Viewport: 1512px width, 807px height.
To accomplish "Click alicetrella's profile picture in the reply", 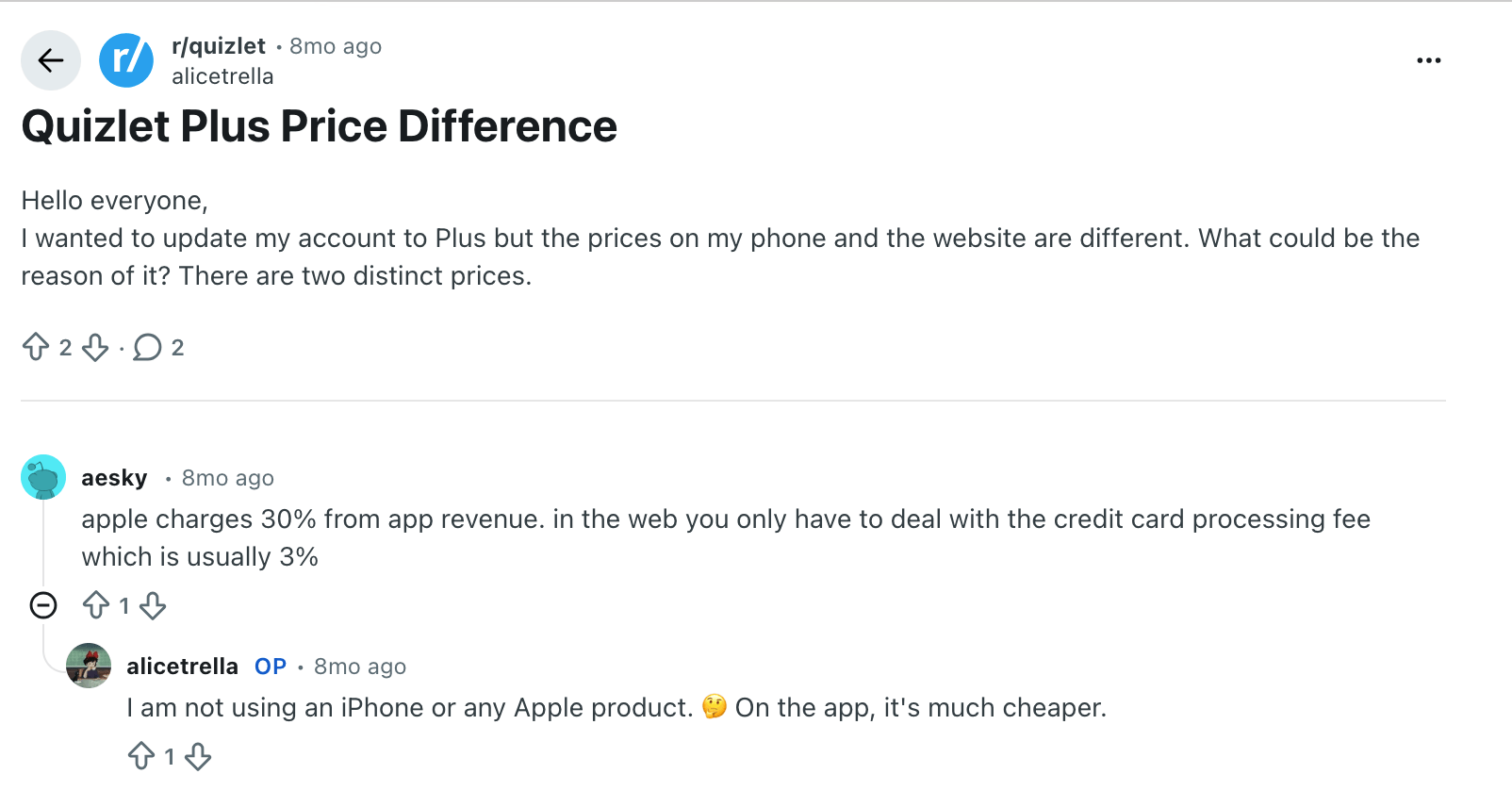I will [89, 666].
